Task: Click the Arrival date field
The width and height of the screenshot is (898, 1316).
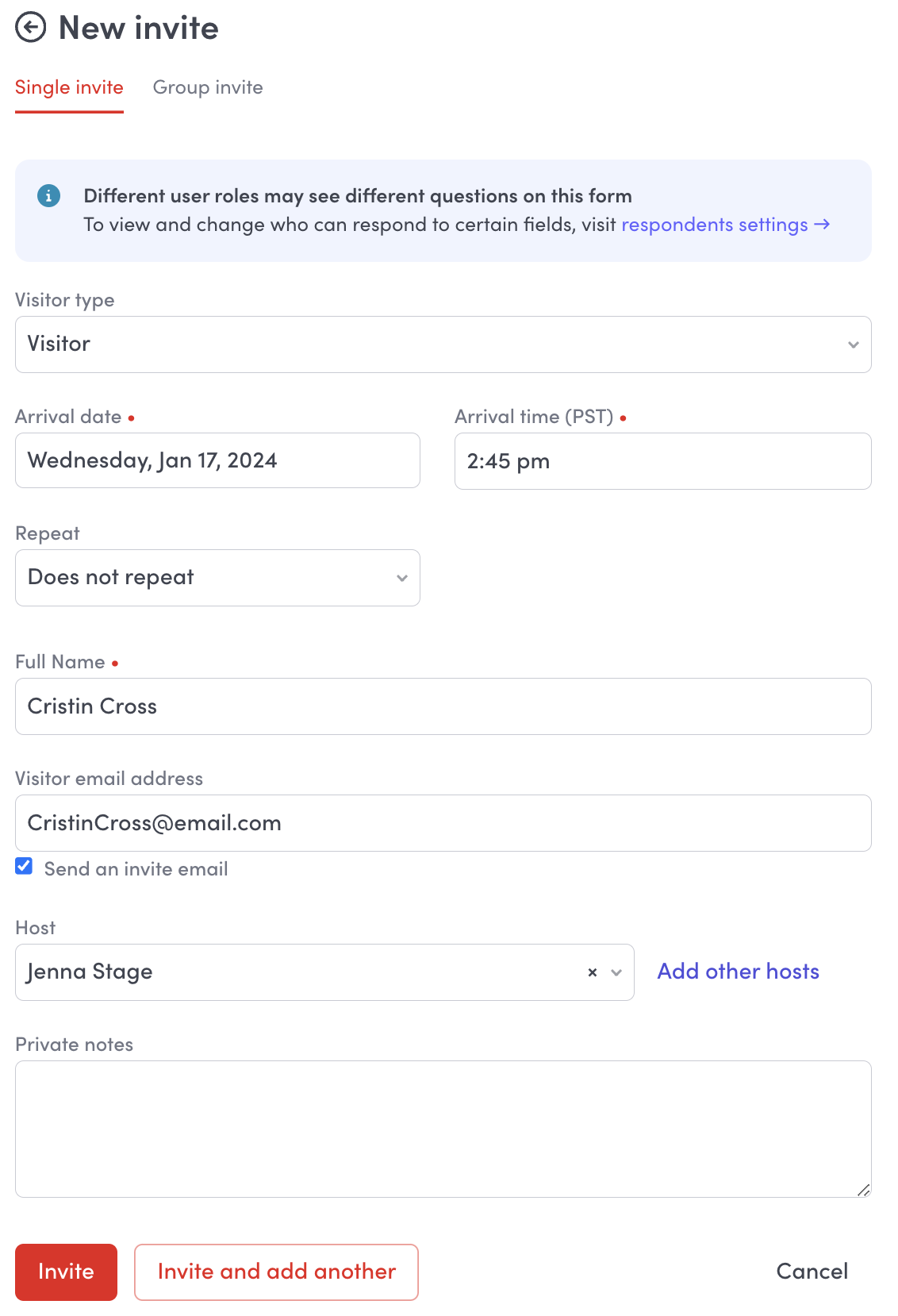Action: 217,460
